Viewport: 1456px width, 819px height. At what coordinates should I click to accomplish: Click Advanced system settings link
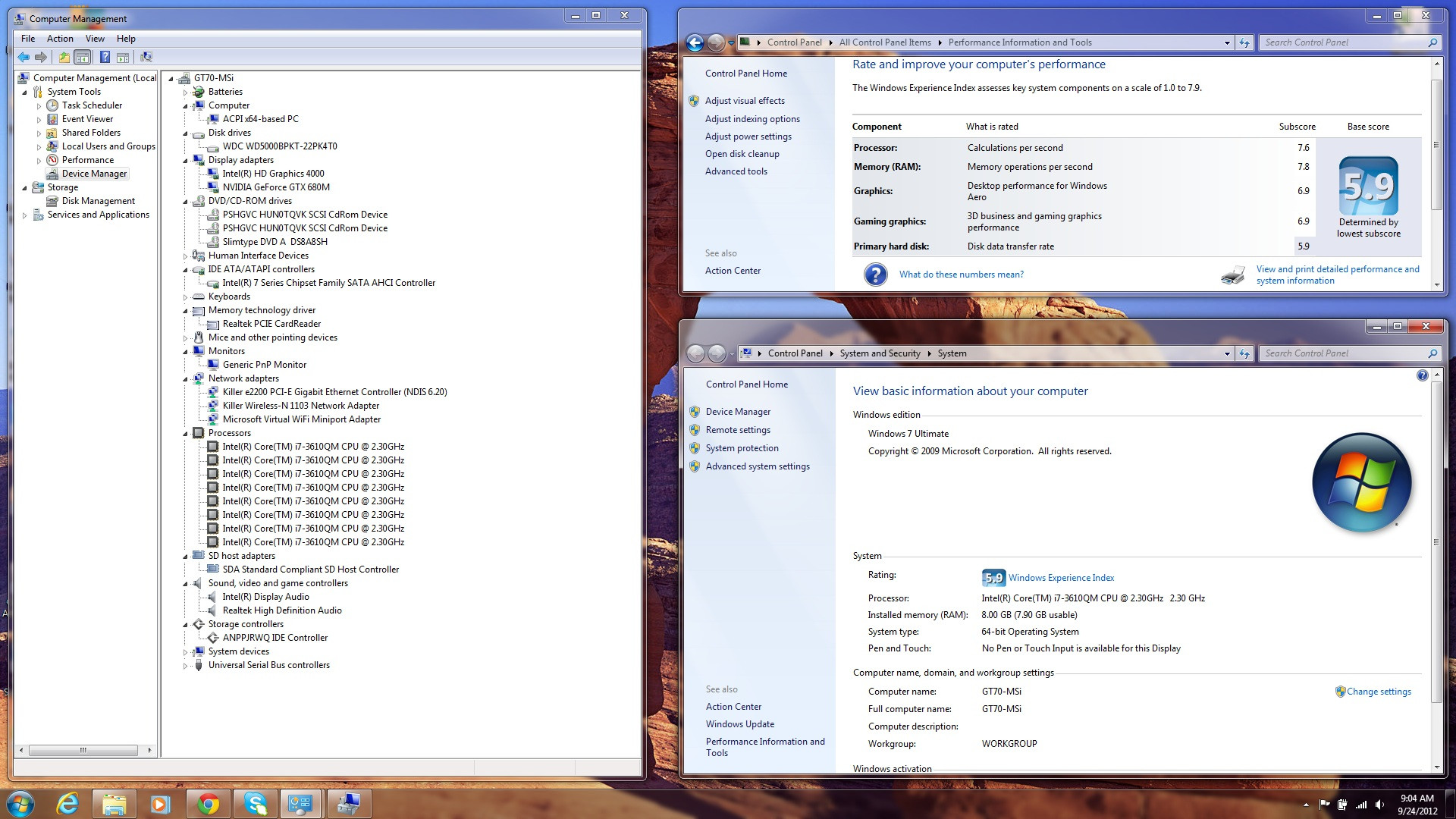click(x=758, y=466)
